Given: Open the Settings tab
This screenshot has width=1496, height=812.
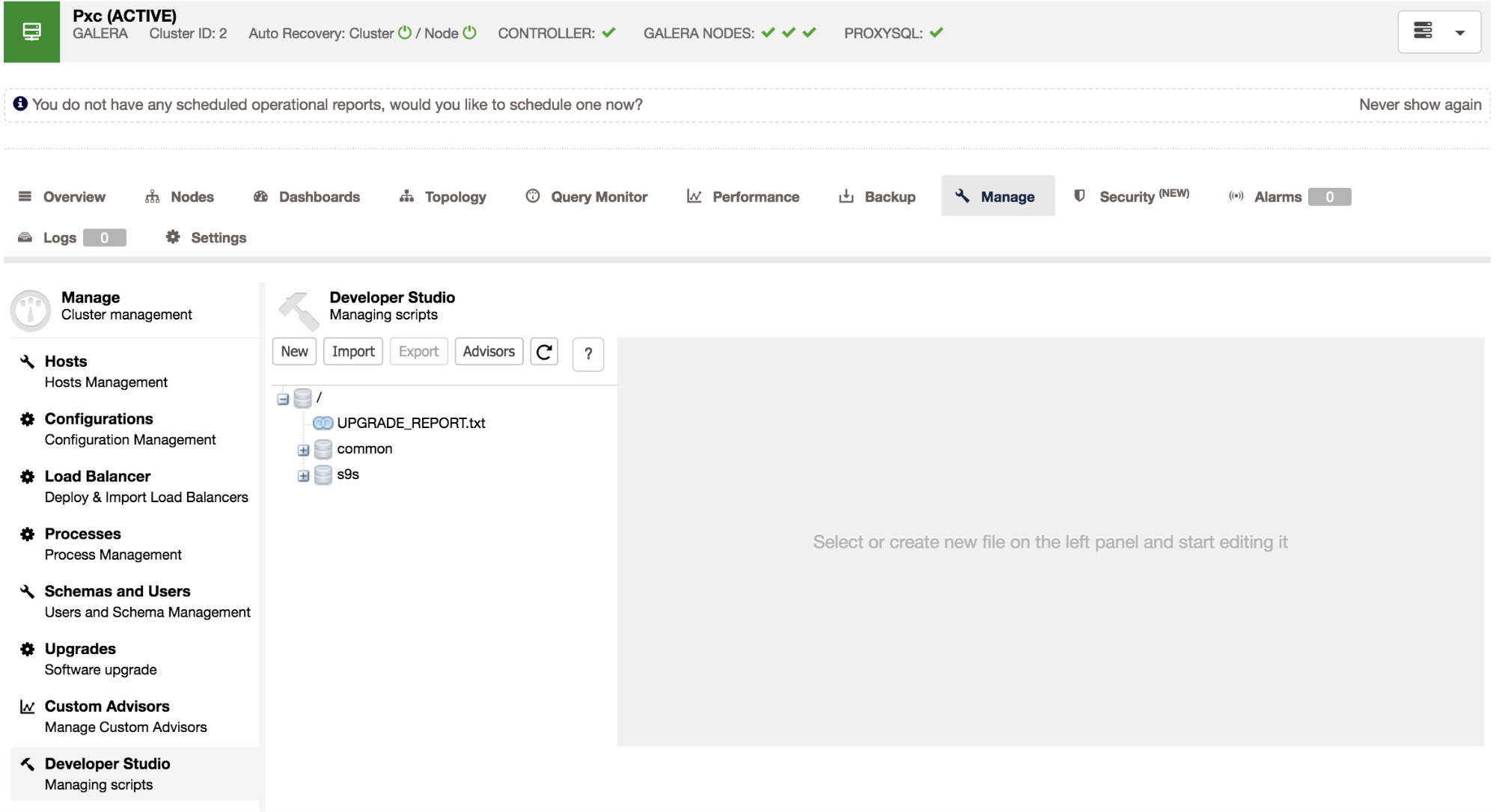Looking at the screenshot, I should [x=206, y=238].
